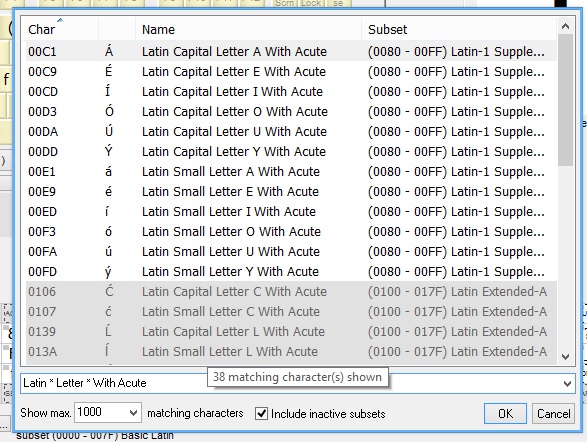Viewport: 587px width, 442px height.
Task: Open the search pattern history dropdown arrow
Action: 567,384
